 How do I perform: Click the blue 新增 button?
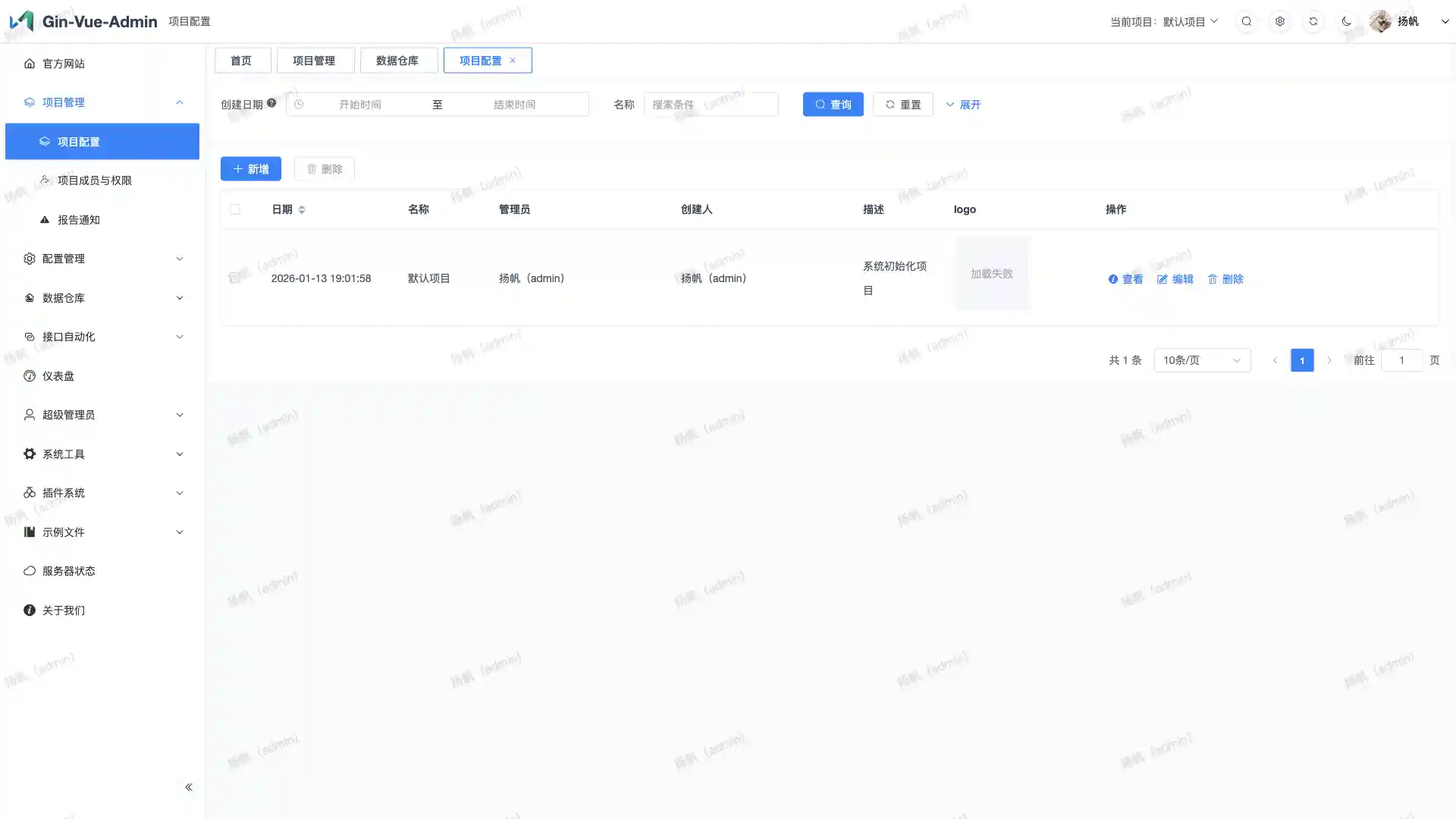251,168
